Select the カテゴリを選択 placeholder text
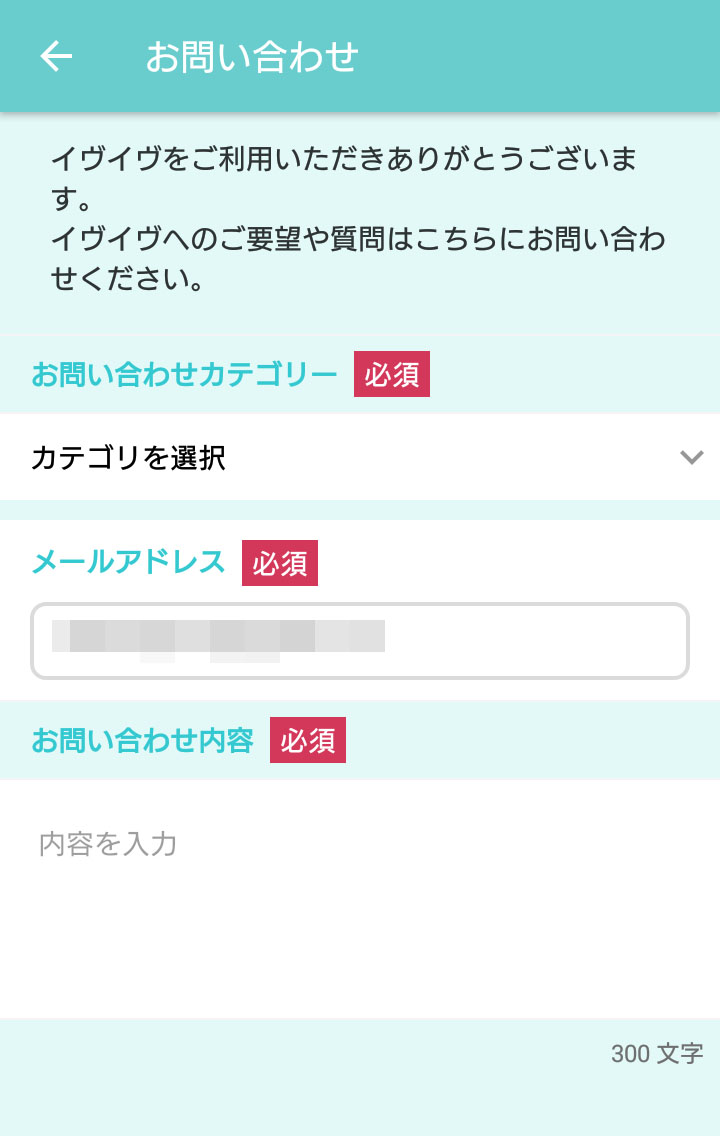720x1136 pixels. coord(128,457)
